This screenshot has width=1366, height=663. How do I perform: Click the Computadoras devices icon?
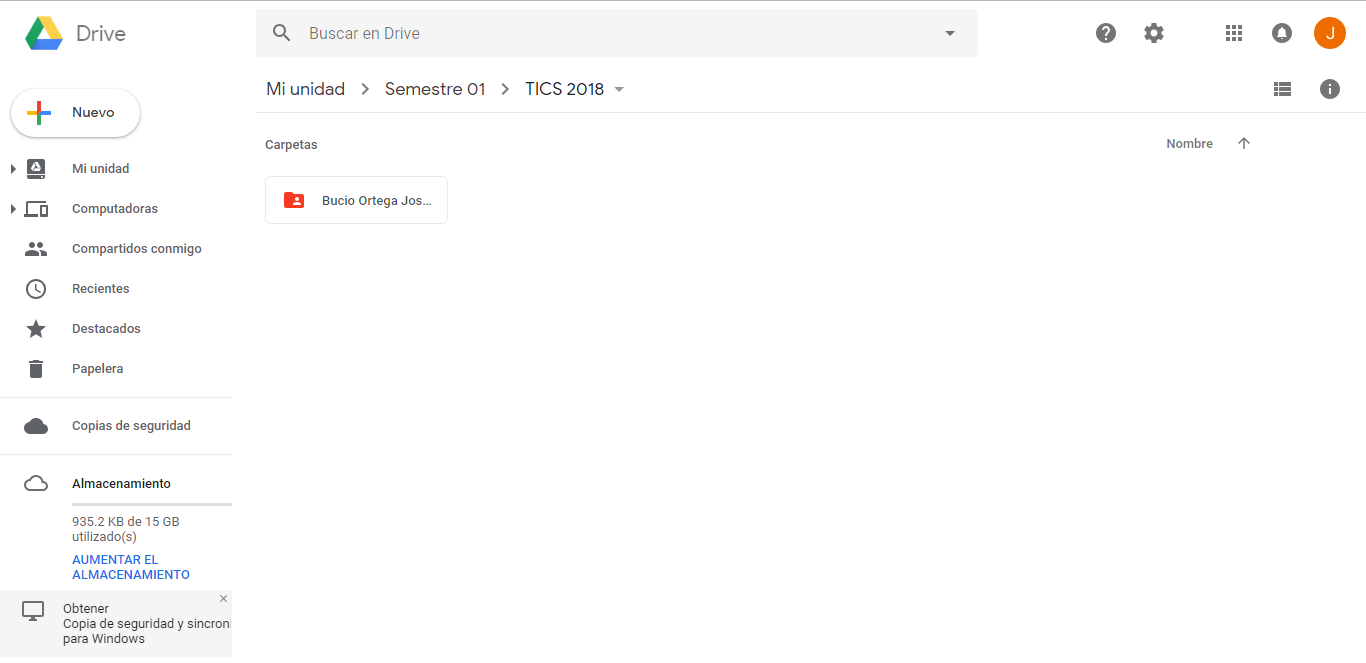coord(36,209)
